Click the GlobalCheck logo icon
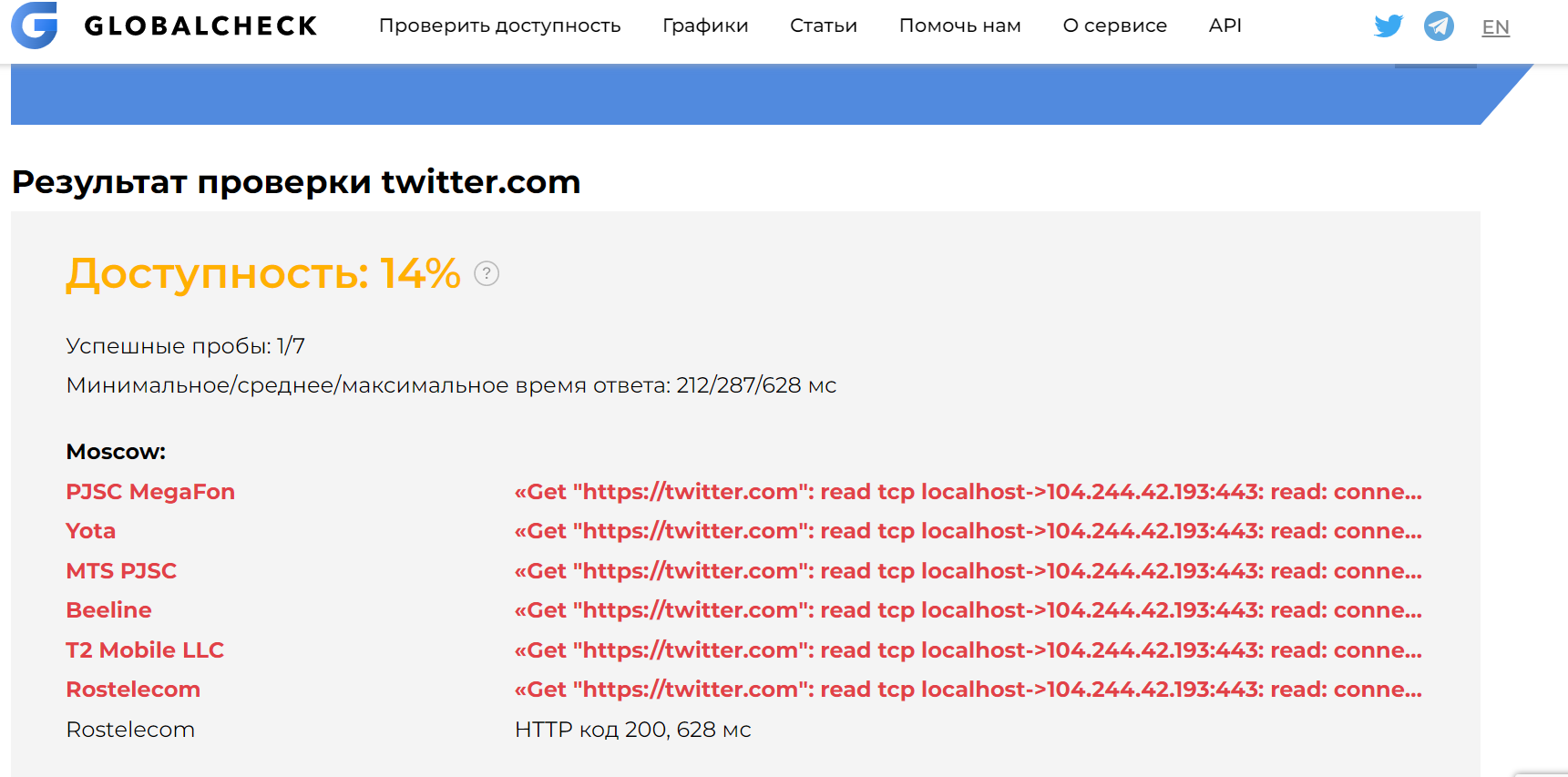Viewport: 1568px width, 777px height. pos(34,26)
